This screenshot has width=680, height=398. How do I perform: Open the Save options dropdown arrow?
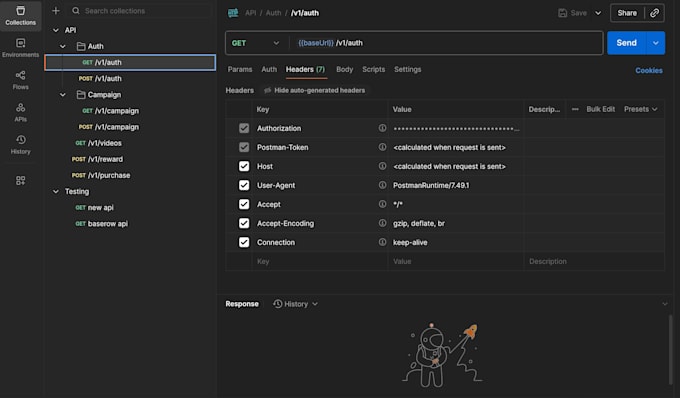click(x=598, y=13)
